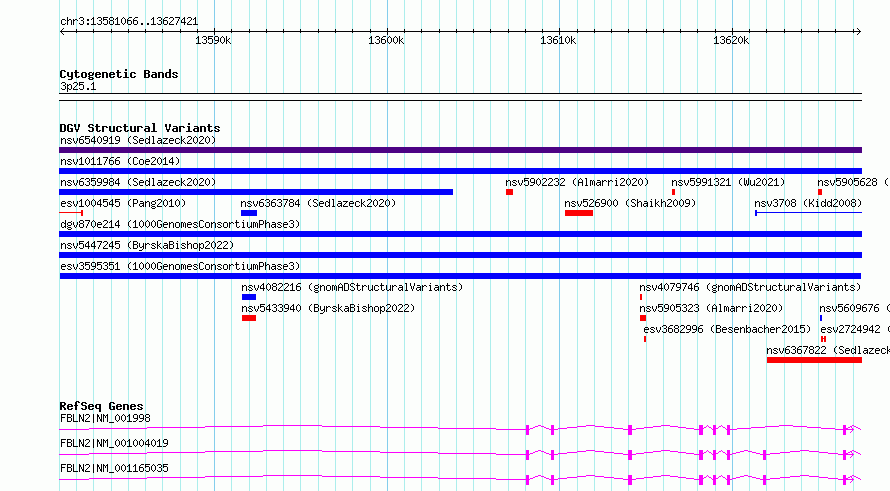Click the nsv6359984 Sedlazeck2020 blue bar
The image size is (890, 491).
(x=256, y=192)
